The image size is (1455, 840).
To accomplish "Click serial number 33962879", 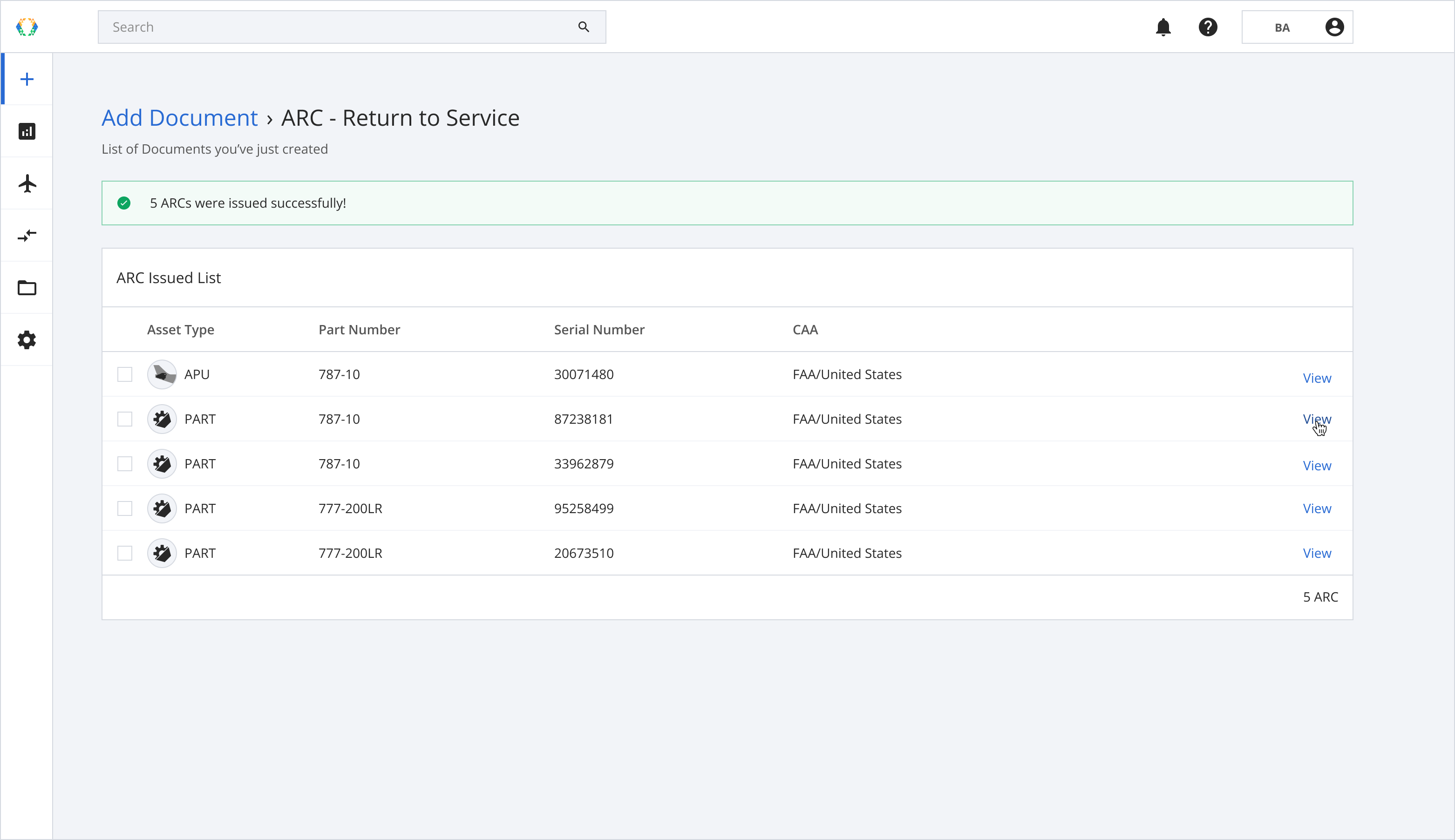I will [x=584, y=464].
